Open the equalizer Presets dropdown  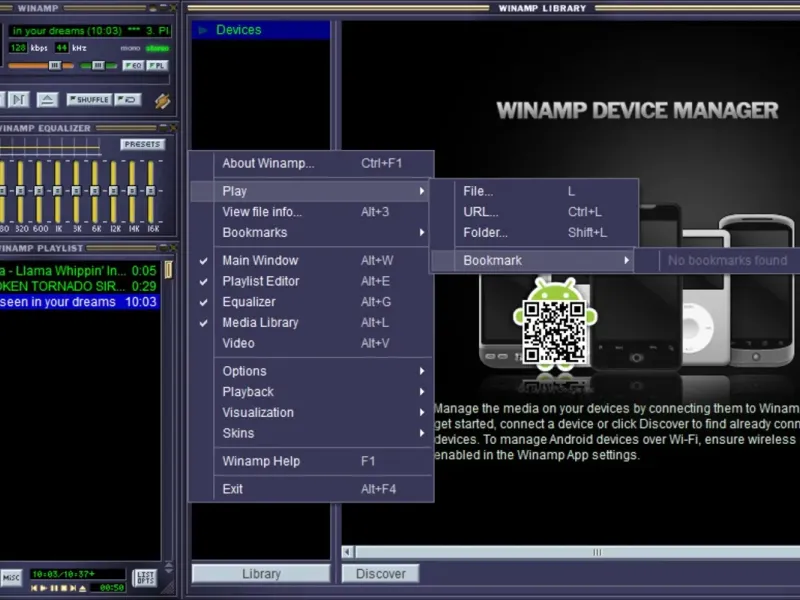click(x=142, y=144)
